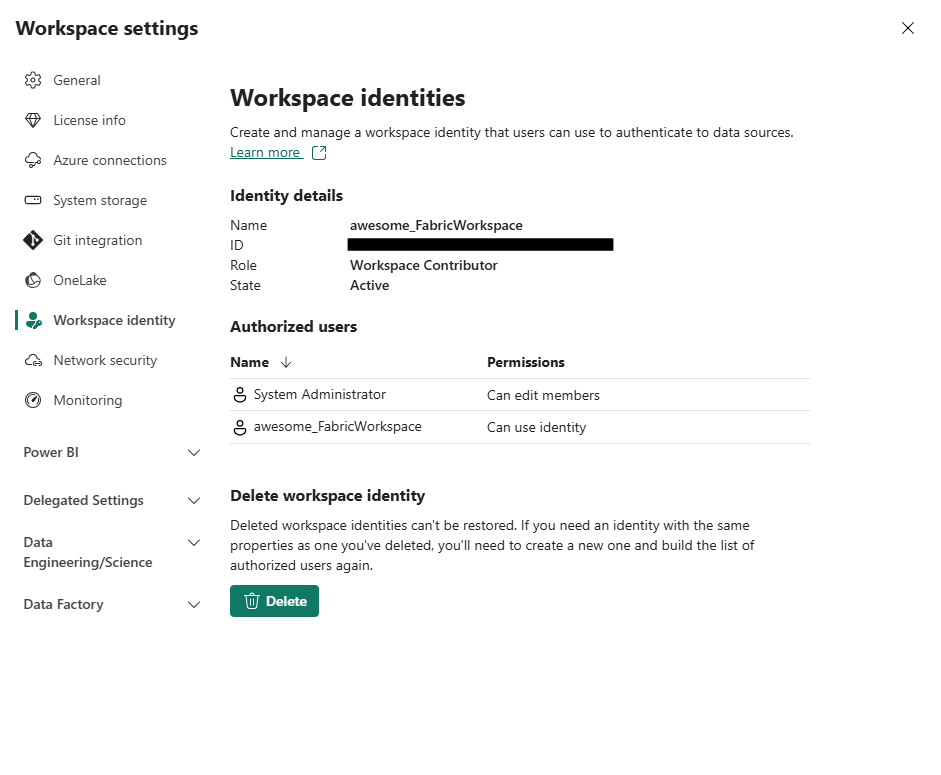Sort by the Name column header
This screenshot has height=775, width=941.
tap(250, 362)
